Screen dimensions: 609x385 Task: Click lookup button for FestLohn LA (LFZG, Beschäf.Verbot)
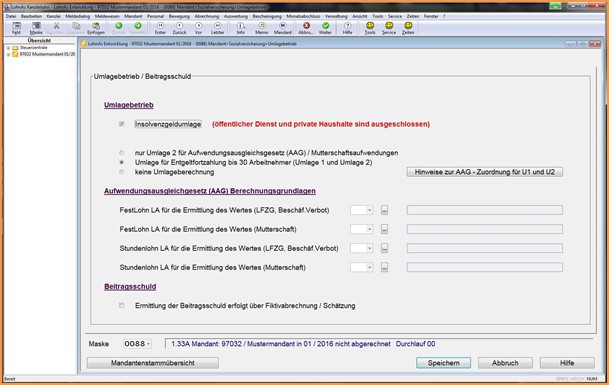pyautogui.click(x=384, y=210)
